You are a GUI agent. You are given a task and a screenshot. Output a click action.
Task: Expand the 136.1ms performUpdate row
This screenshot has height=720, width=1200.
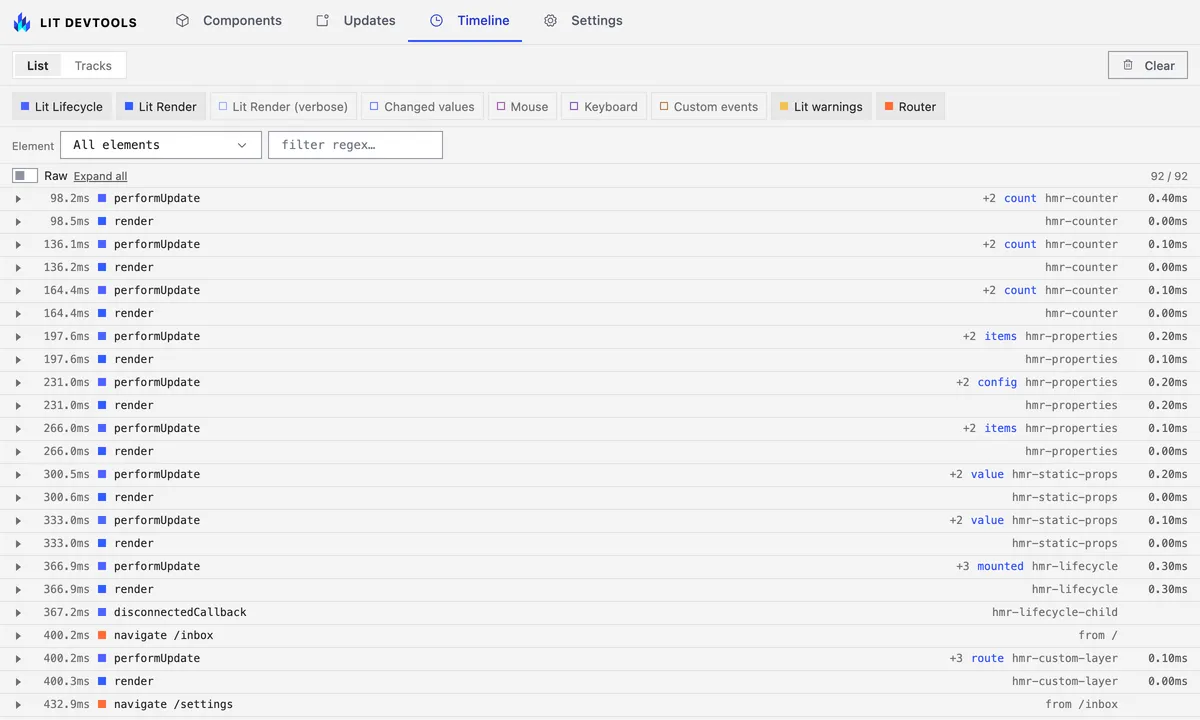(18, 244)
